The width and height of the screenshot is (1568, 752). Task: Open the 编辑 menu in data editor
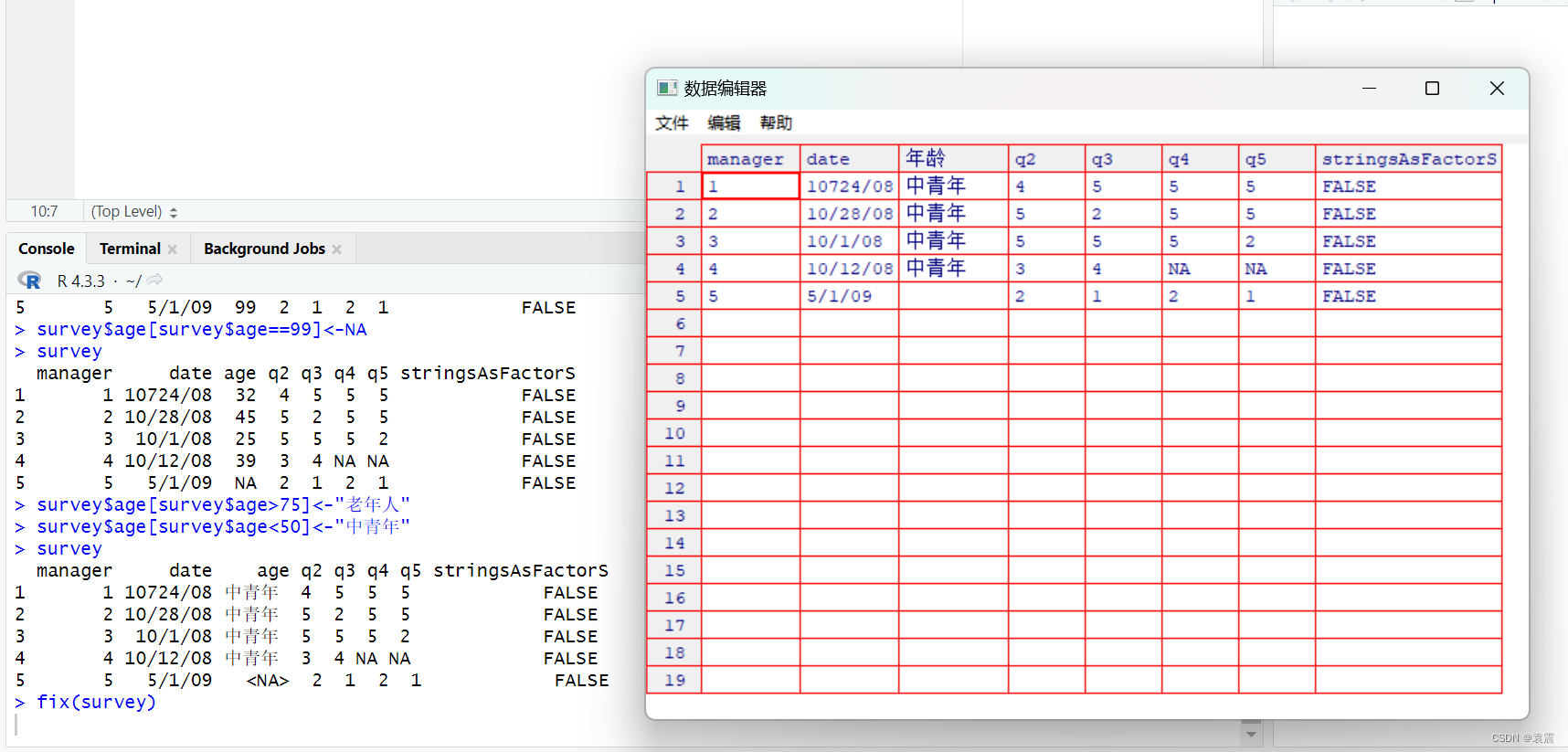coord(724,122)
